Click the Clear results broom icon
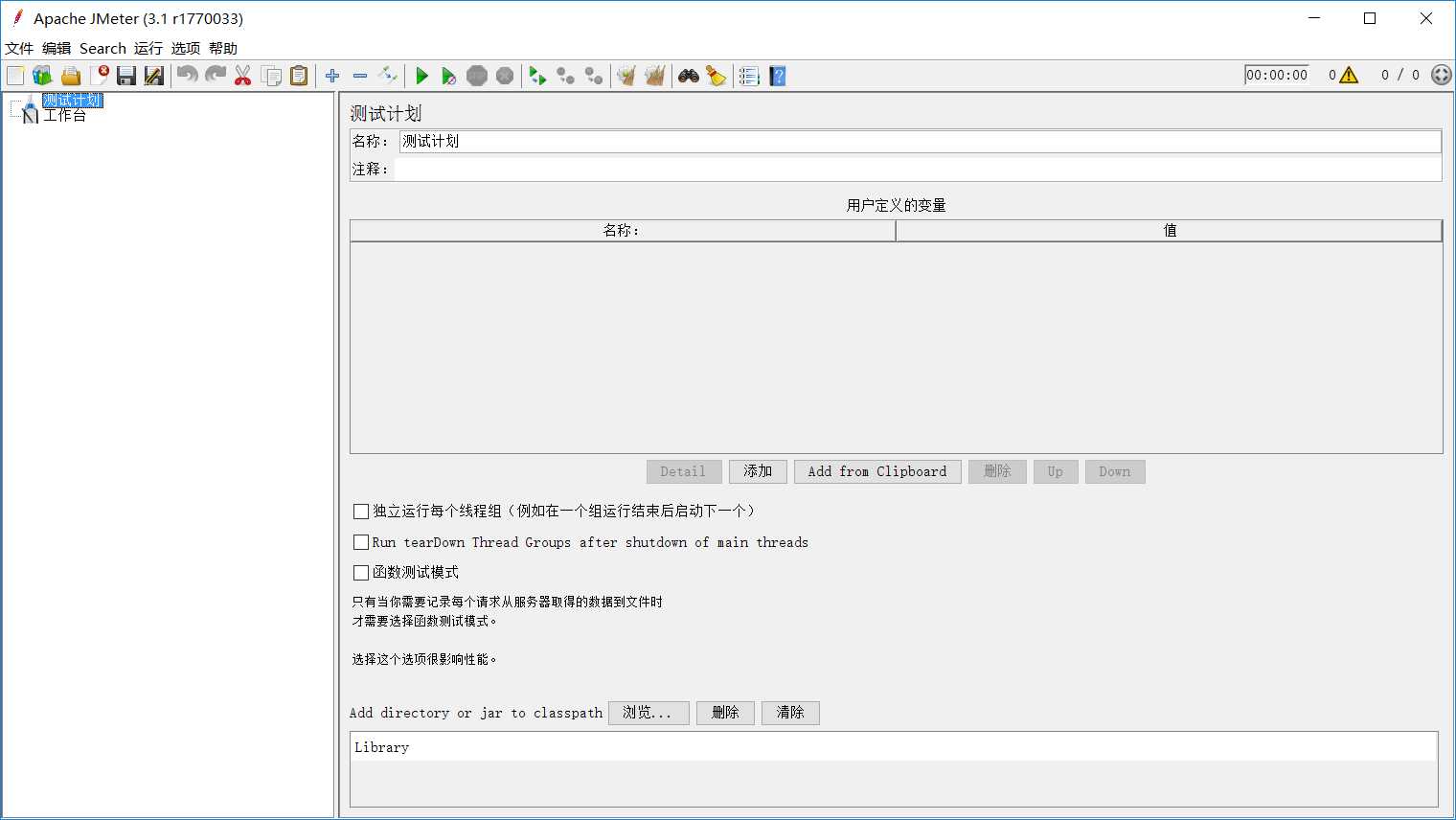This screenshot has width=1456, height=820. [626, 76]
